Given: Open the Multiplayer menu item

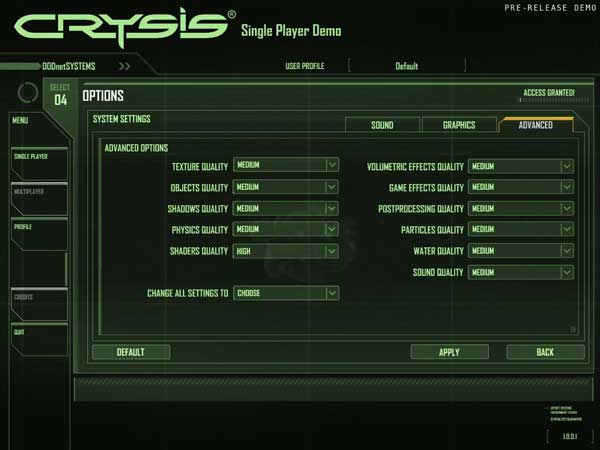Looking at the screenshot, I should [x=39, y=199].
